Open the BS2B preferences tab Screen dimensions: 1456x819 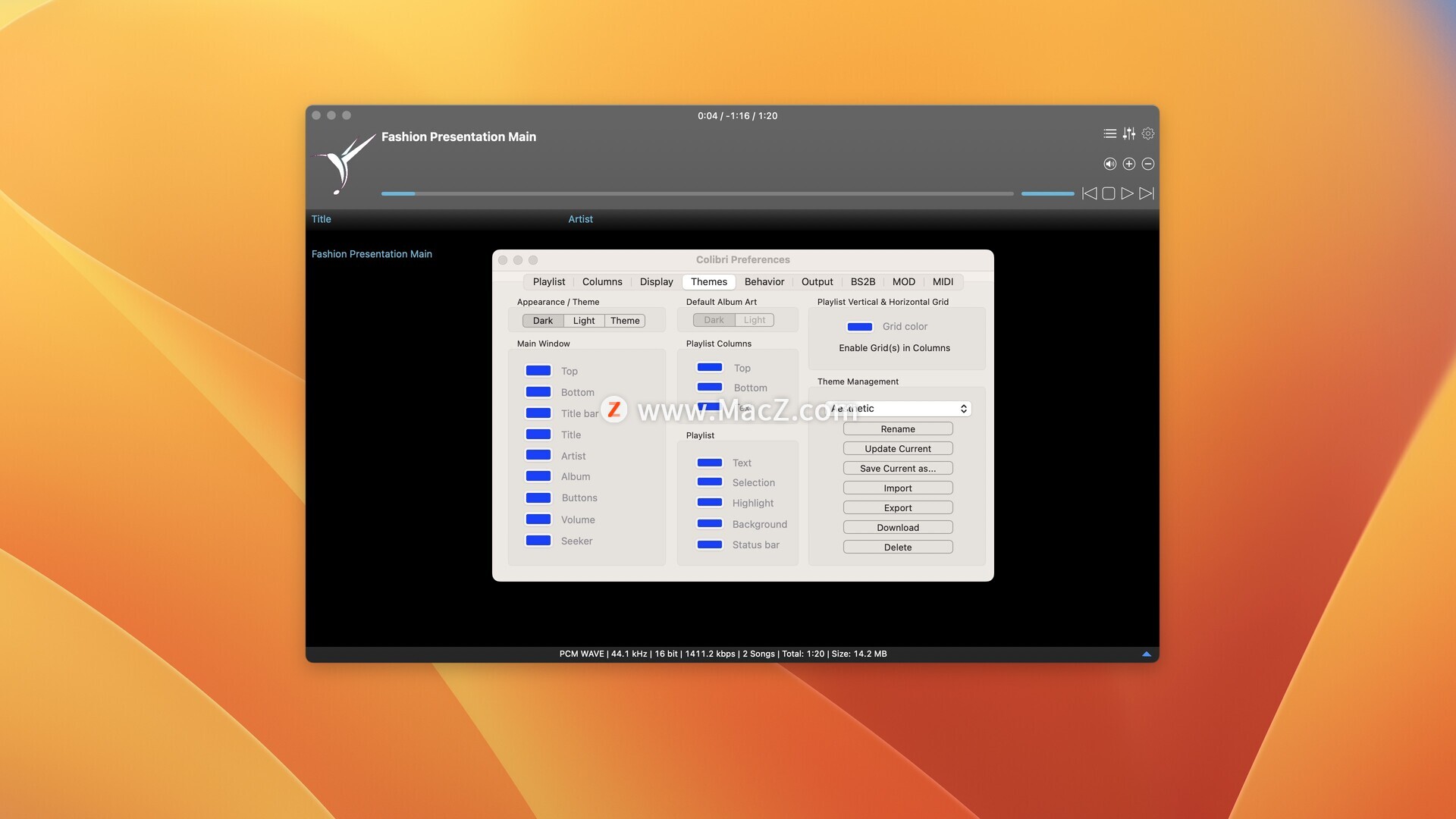863,281
